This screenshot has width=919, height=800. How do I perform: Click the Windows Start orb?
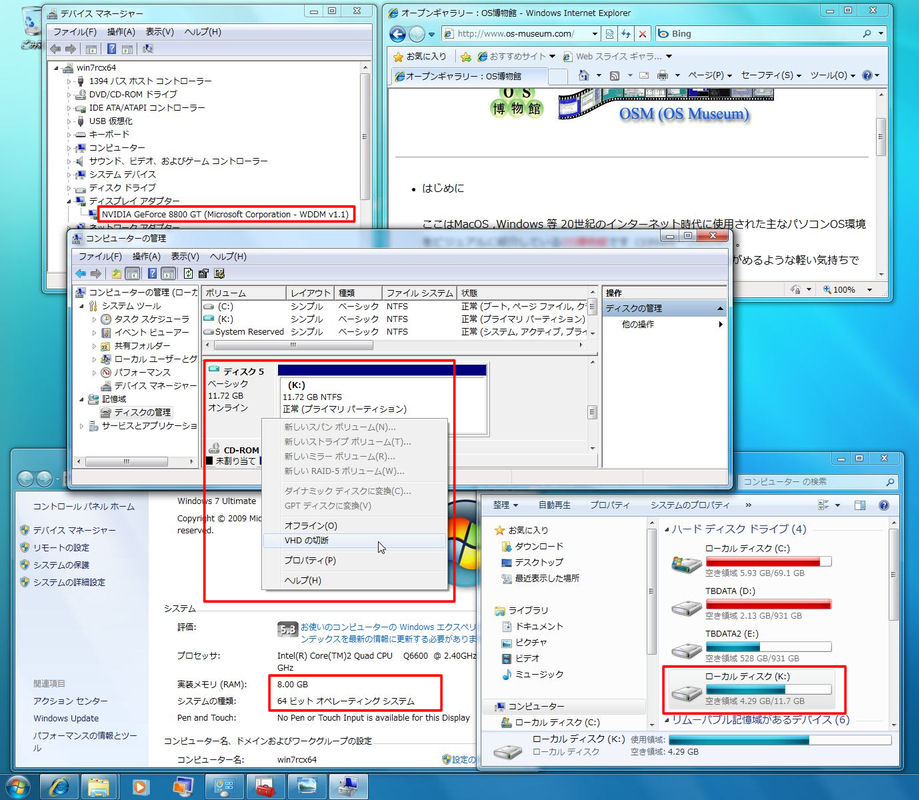(18, 784)
